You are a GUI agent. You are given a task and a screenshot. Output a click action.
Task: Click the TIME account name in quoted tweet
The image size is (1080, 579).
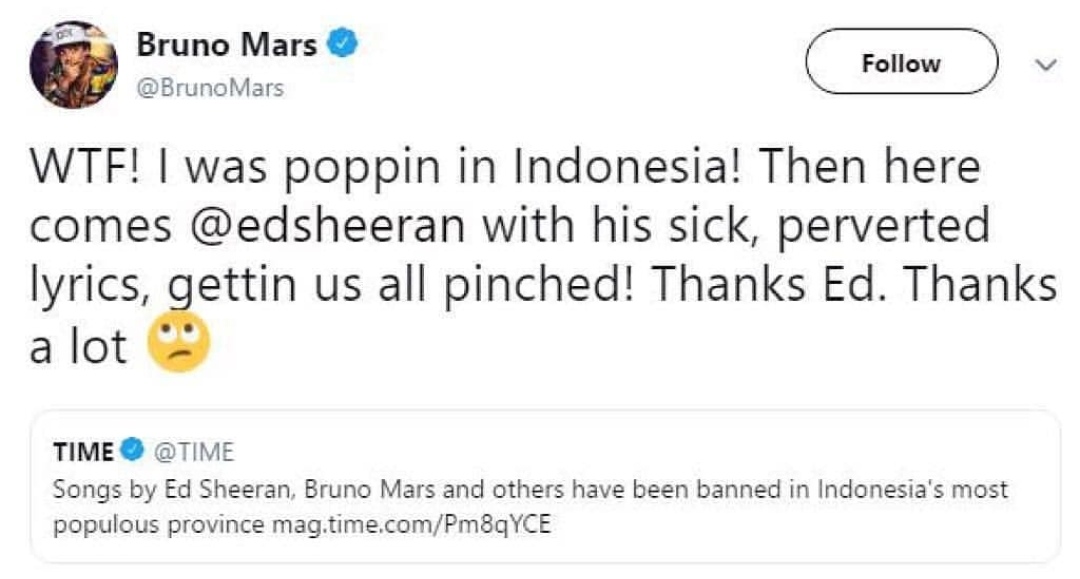(x=83, y=452)
